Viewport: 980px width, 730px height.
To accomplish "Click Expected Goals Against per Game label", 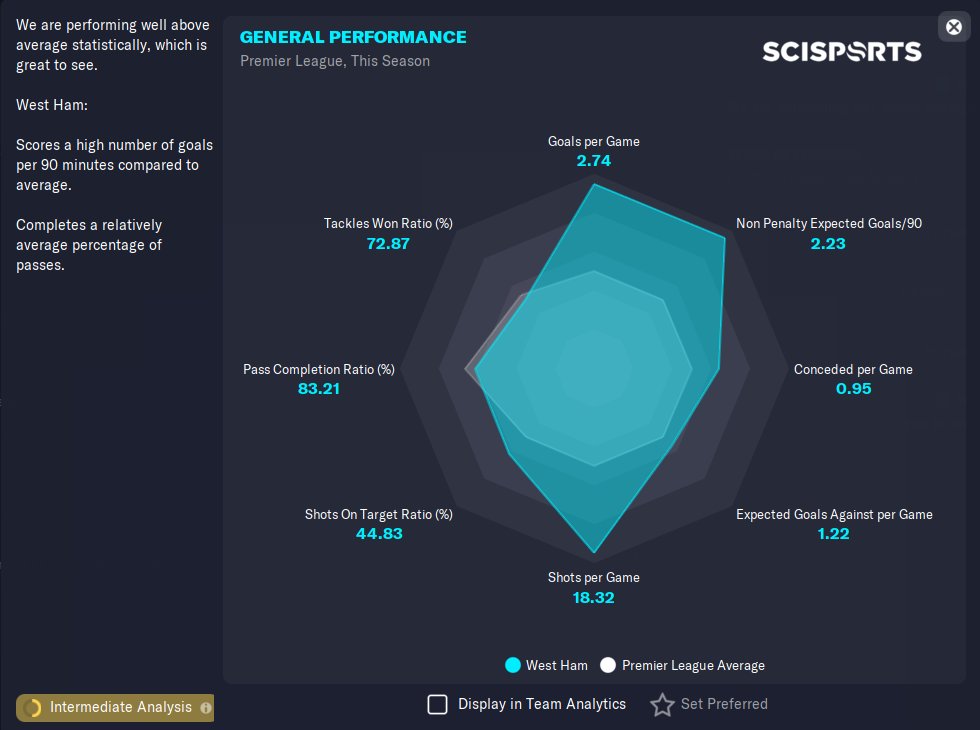I will pos(834,514).
